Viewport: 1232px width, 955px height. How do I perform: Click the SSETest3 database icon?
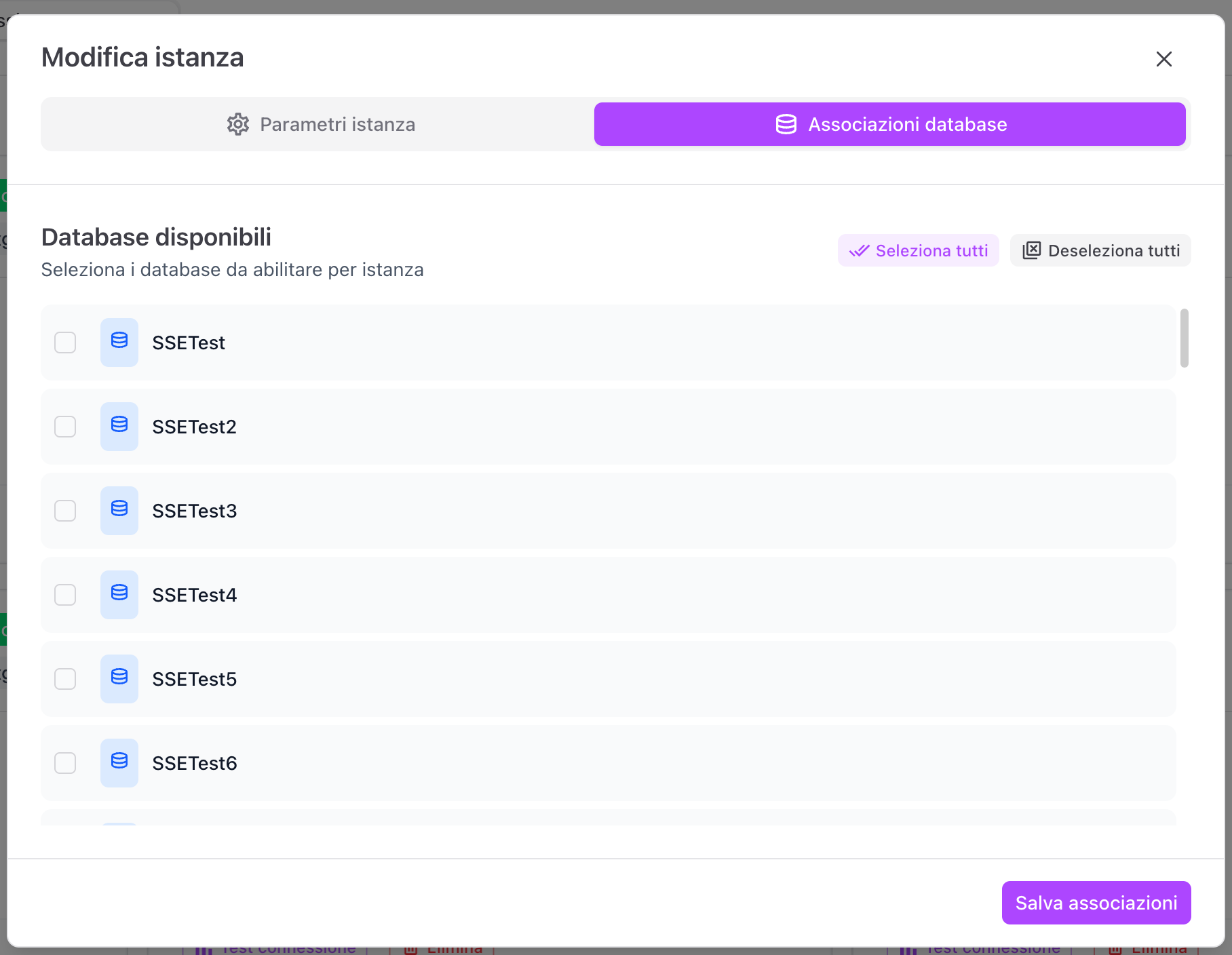(119, 510)
